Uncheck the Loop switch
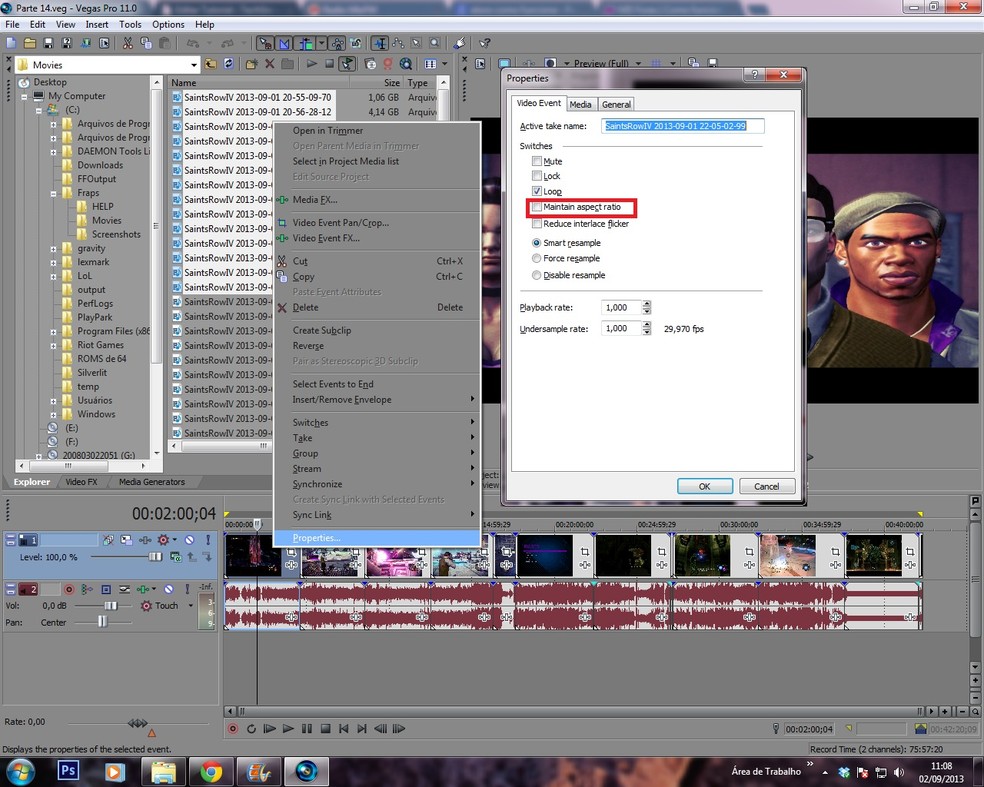 (537, 191)
